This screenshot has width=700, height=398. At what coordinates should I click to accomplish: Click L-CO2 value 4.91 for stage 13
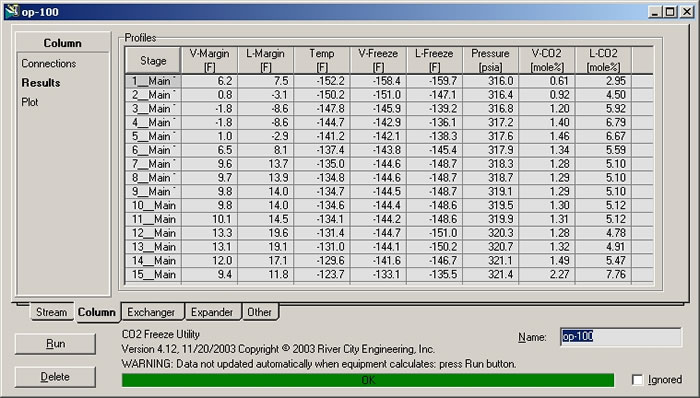(x=603, y=247)
